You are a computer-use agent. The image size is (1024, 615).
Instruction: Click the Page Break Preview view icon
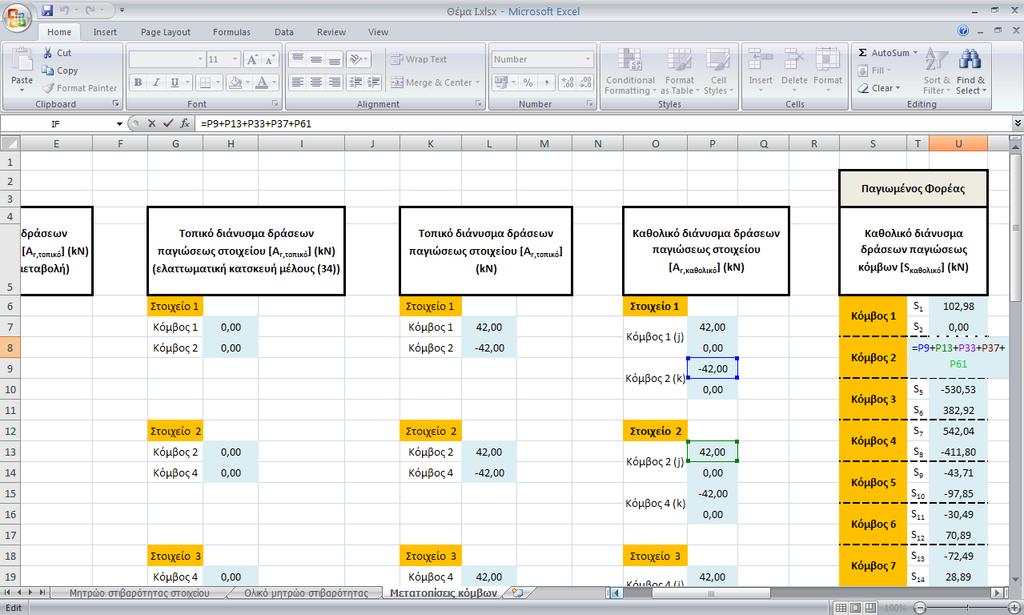coord(870,608)
